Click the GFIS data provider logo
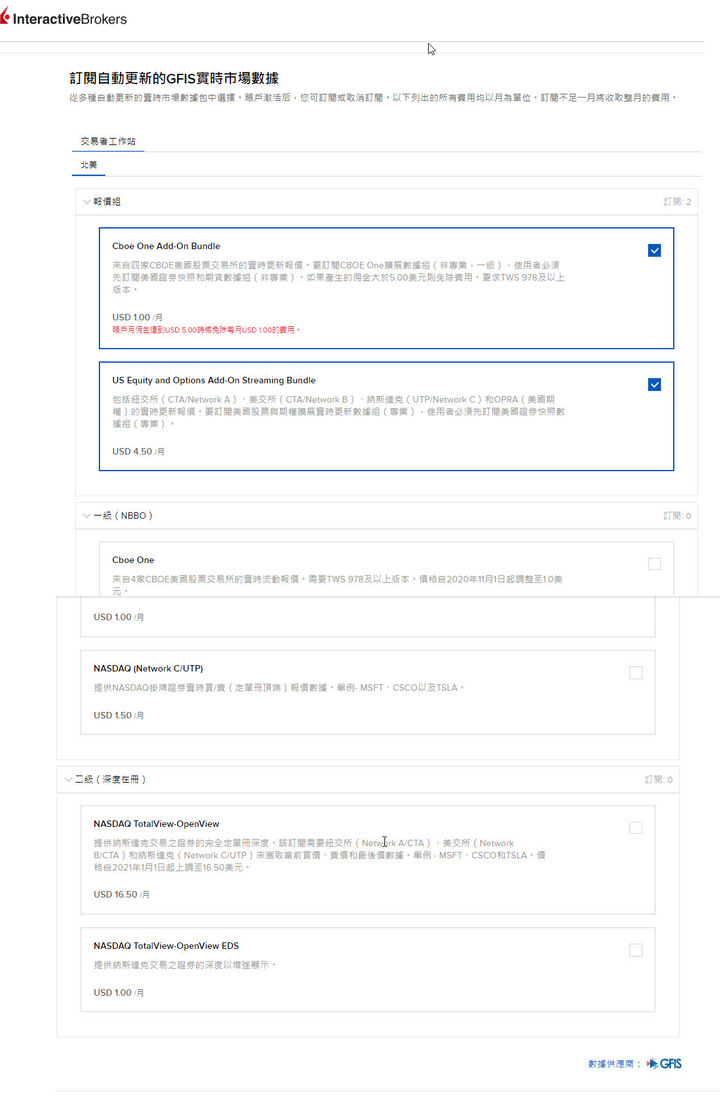 665,1063
